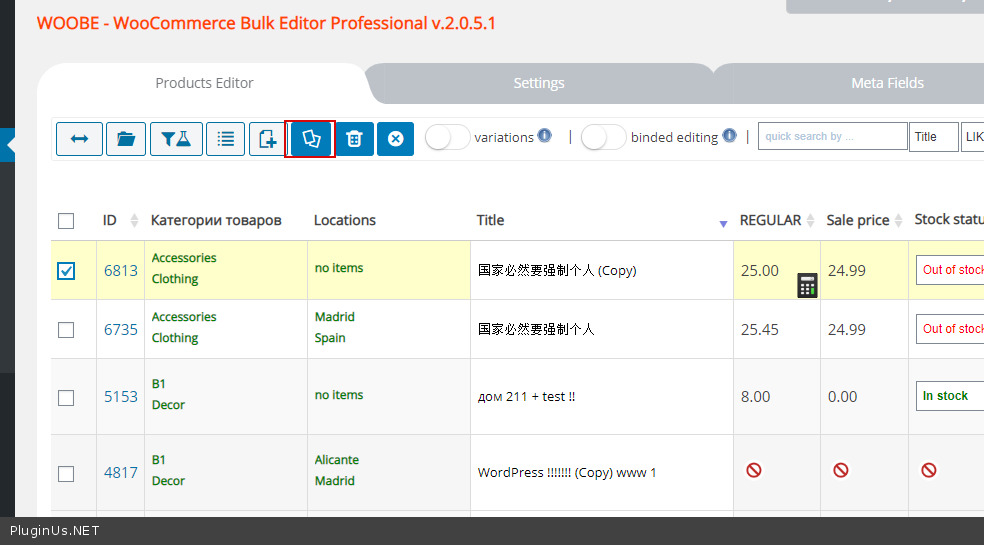The height and width of the screenshot is (545, 984).
Task: Enable the binded editing switch
Action: (603, 138)
